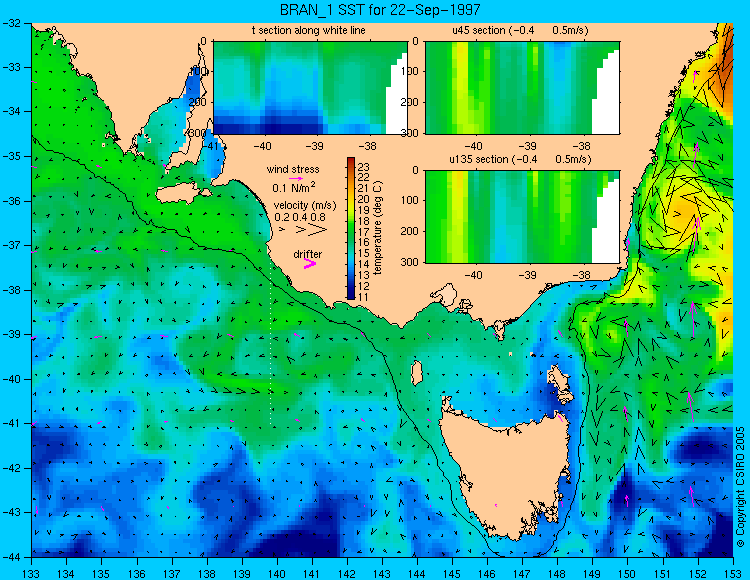Click the magenta wind stress legend arrow
This screenshot has height=580, width=750.
pyautogui.click(x=296, y=178)
